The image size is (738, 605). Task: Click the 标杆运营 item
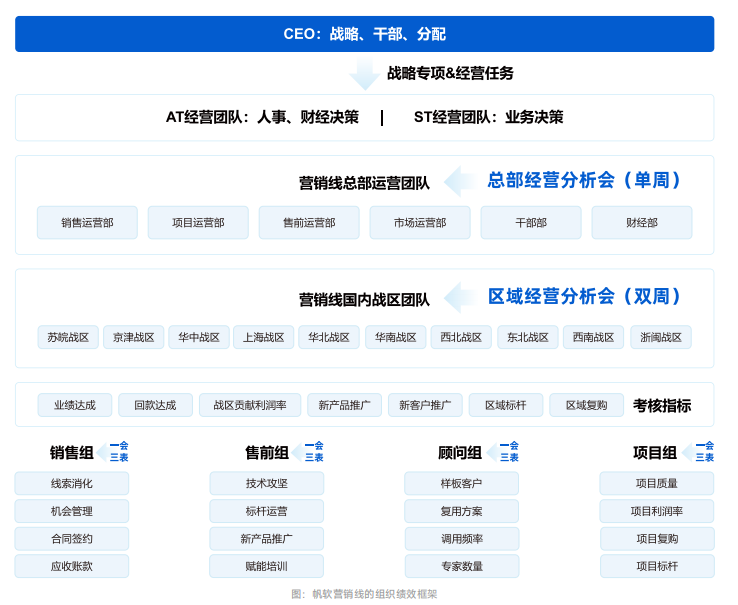(x=266, y=511)
